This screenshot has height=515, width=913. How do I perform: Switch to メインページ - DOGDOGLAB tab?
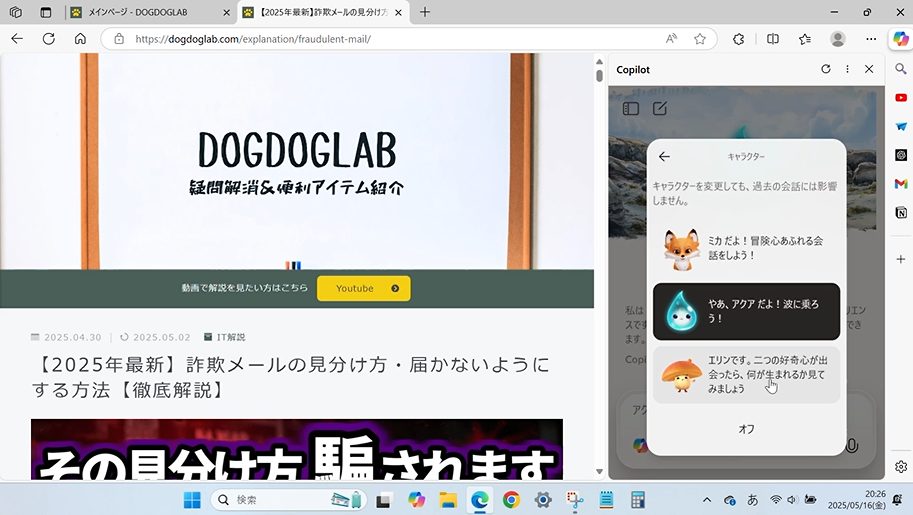point(150,12)
